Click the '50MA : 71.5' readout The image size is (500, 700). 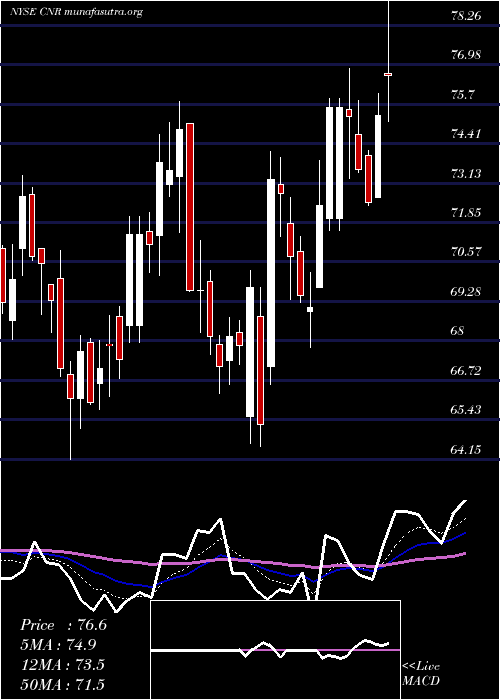pos(62,684)
